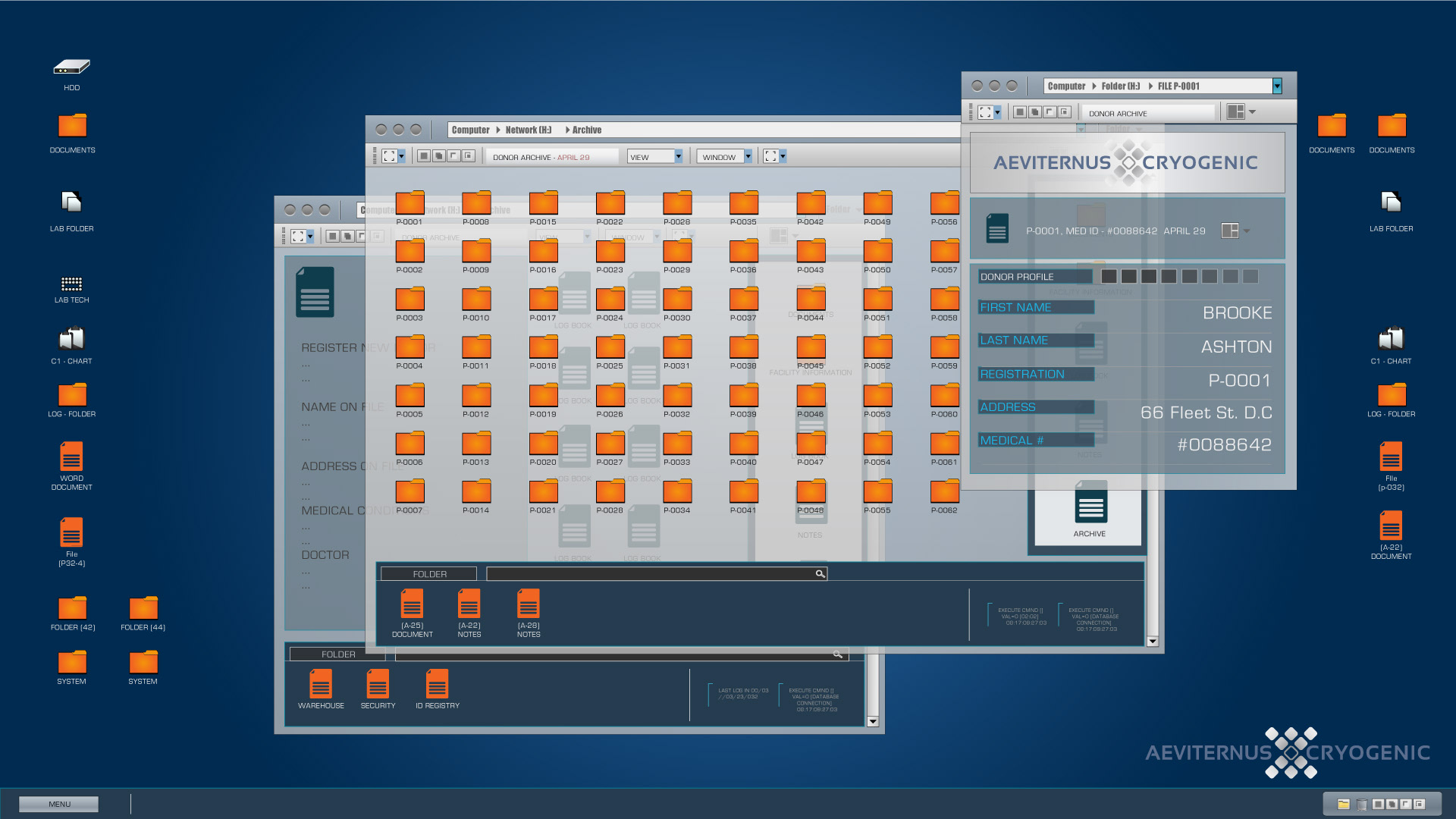Click search magnifier in Archive folder bar

coord(820,574)
